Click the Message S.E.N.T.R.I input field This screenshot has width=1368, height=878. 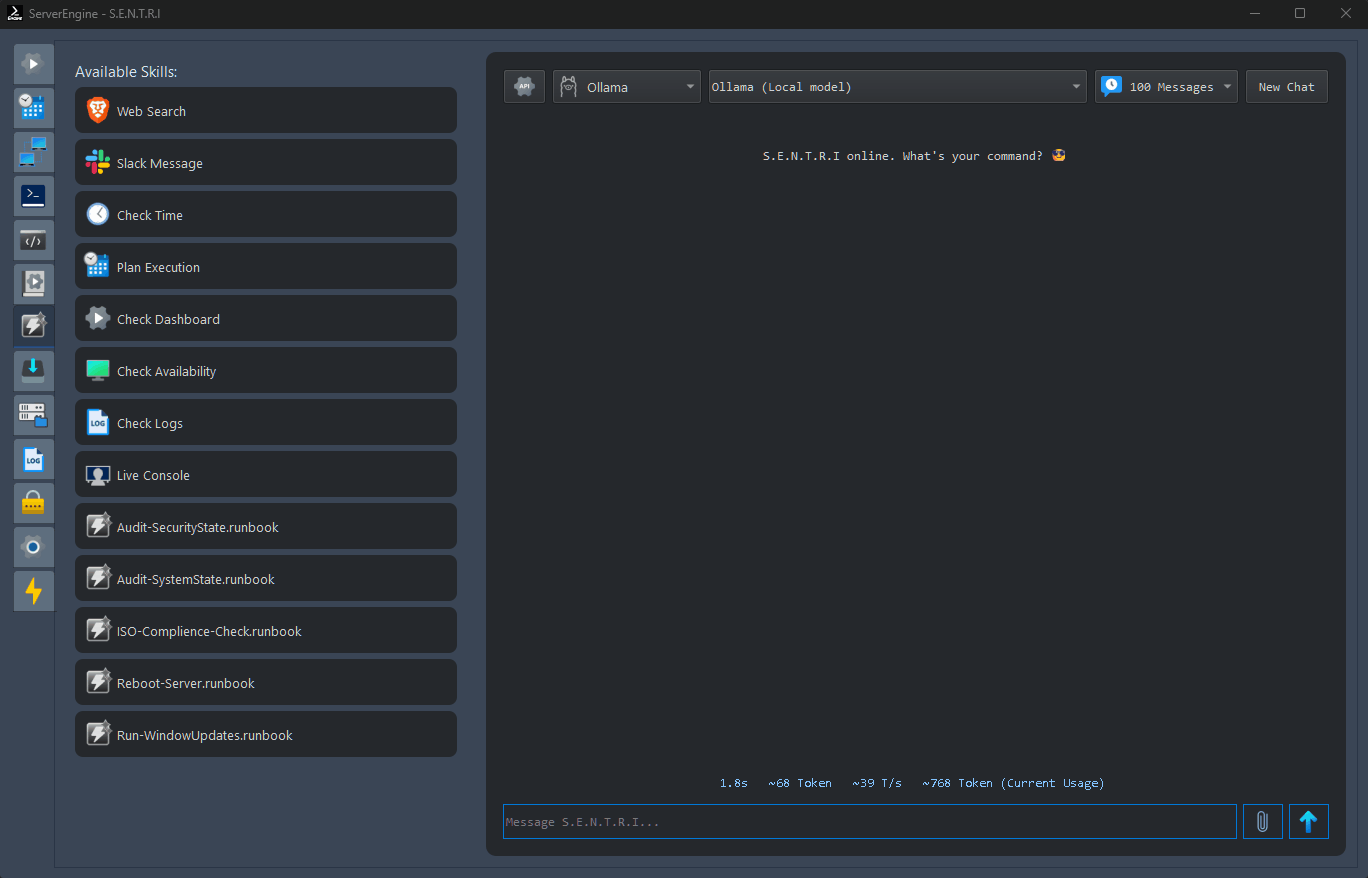tap(869, 822)
